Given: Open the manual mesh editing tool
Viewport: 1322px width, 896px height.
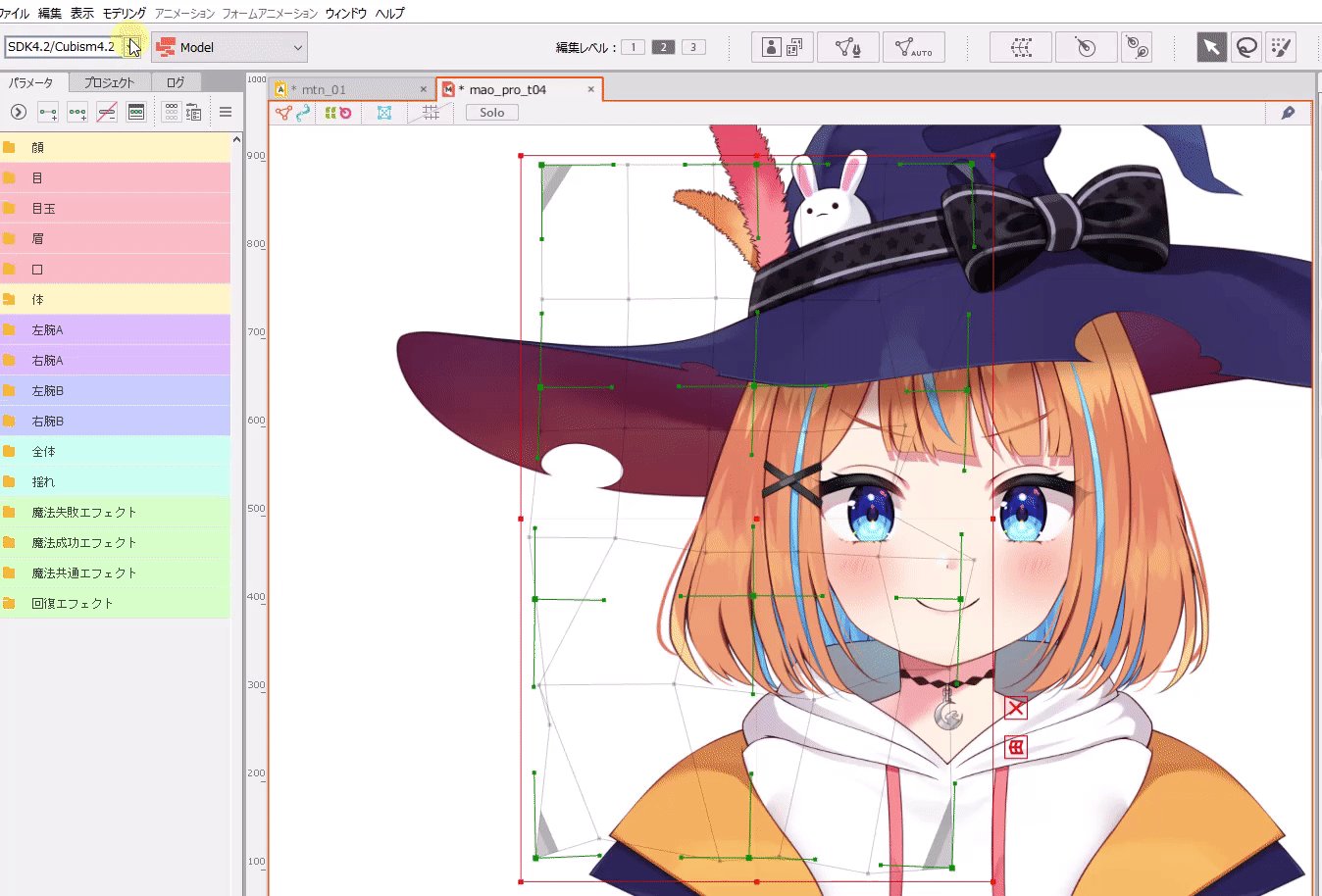Looking at the screenshot, I should click(848, 46).
